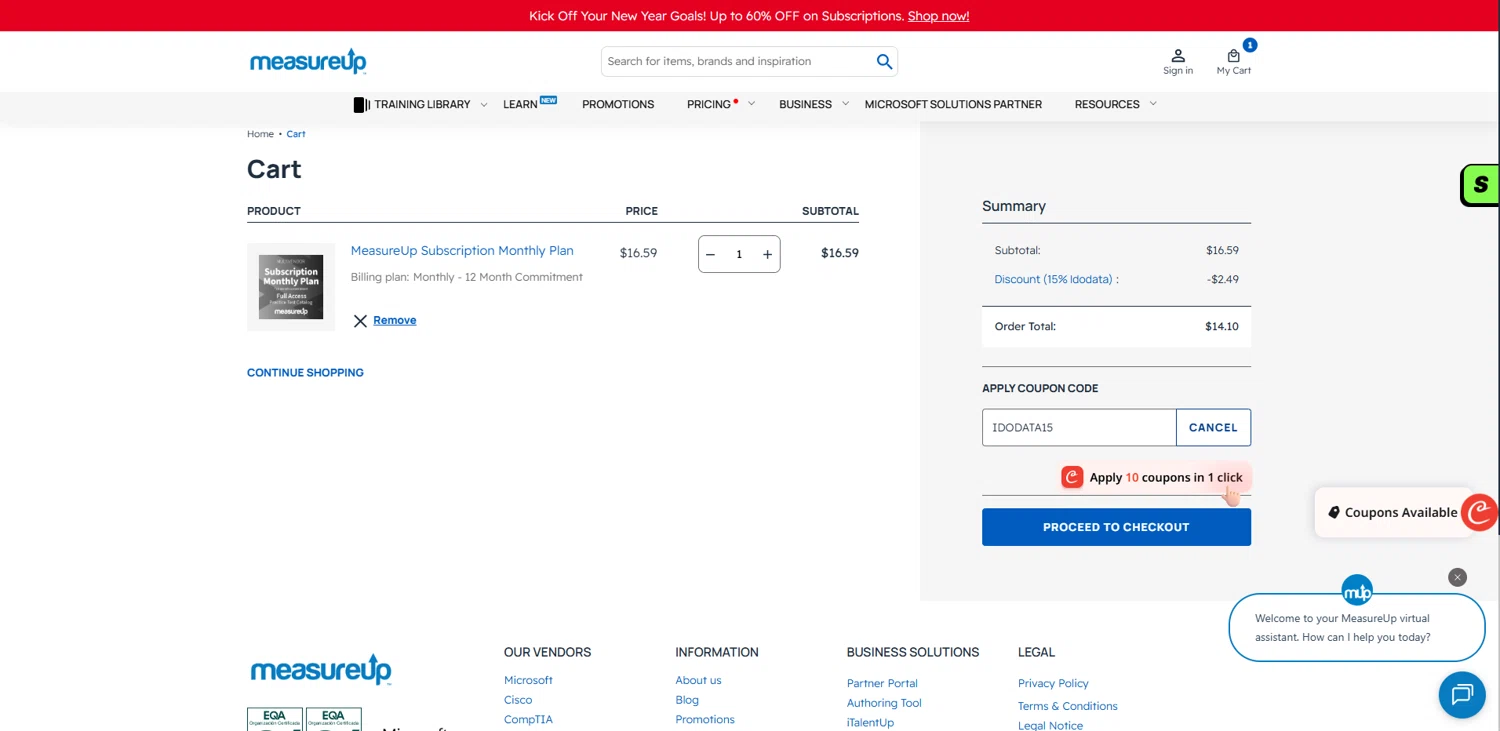The width and height of the screenshot is (1500, 731).
Task: Open the RESOURCES menu item
Action: click(1107, 104)
